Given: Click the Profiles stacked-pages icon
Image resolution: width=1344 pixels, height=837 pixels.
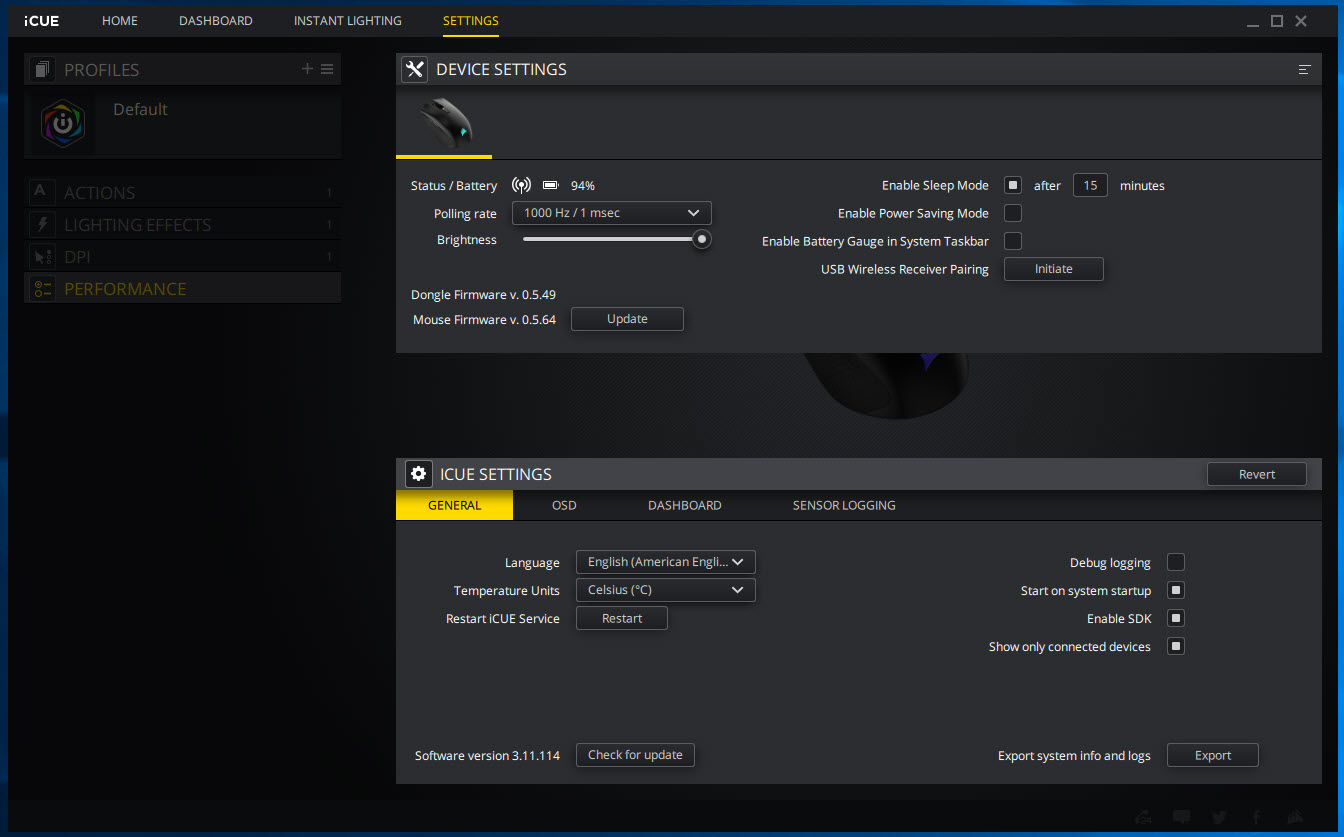Looking at the screenshot, I should click(41, 69).
